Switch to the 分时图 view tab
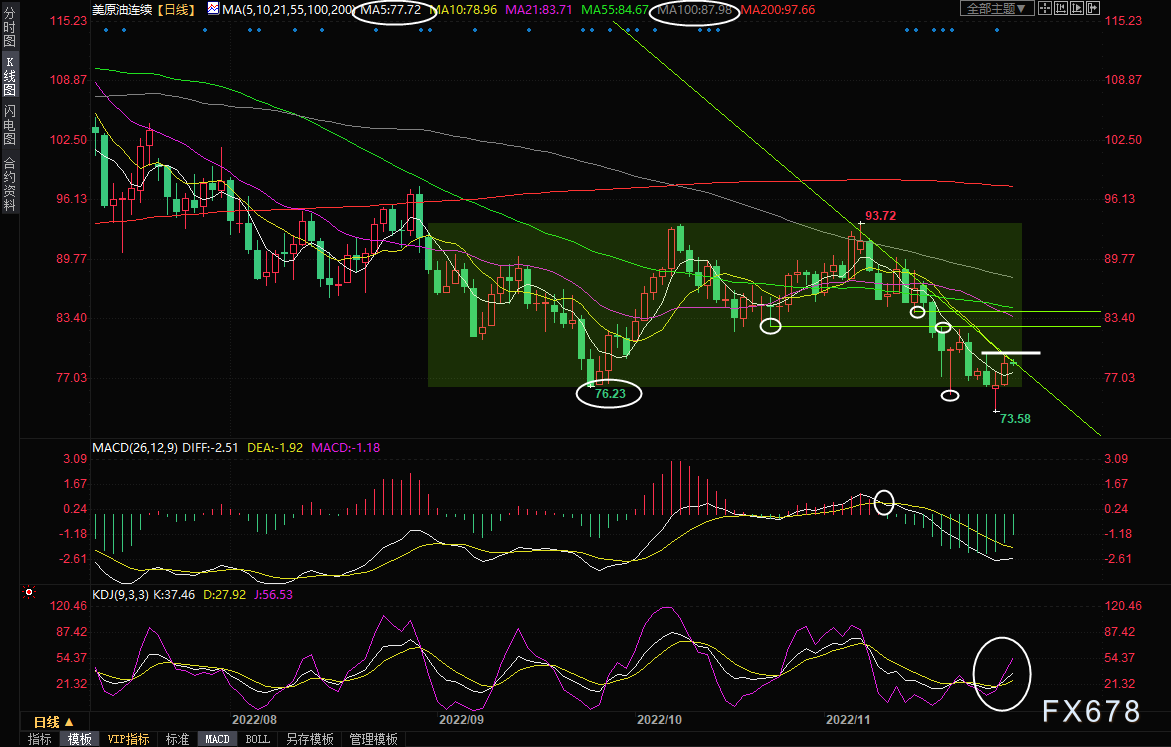 point(10,28)
